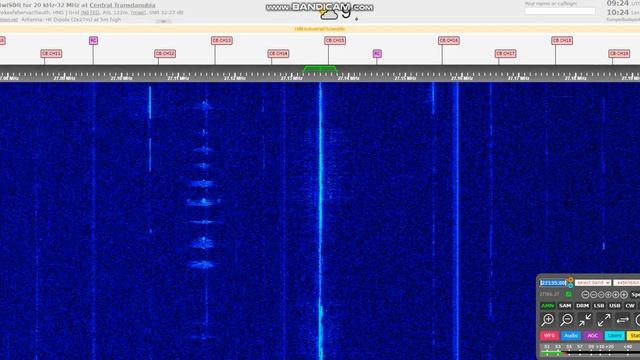Select LSB demodulation mode
Viewport: 640px width, 360px height.
point(599,306)
